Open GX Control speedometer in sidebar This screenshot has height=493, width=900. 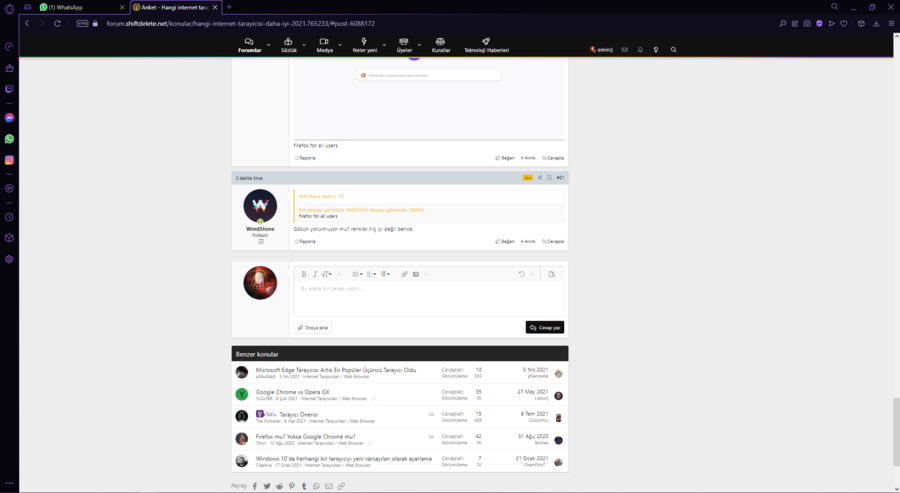(9, 46)
